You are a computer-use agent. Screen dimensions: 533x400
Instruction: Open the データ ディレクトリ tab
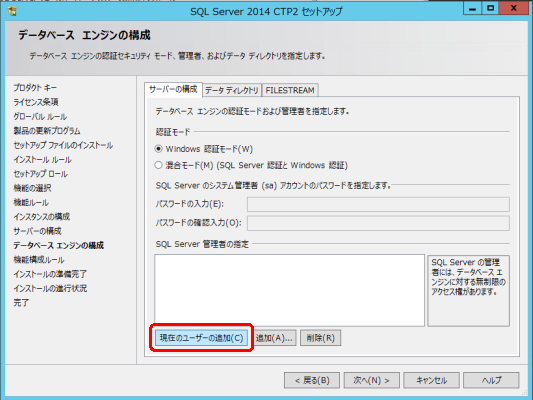[232, 90]
